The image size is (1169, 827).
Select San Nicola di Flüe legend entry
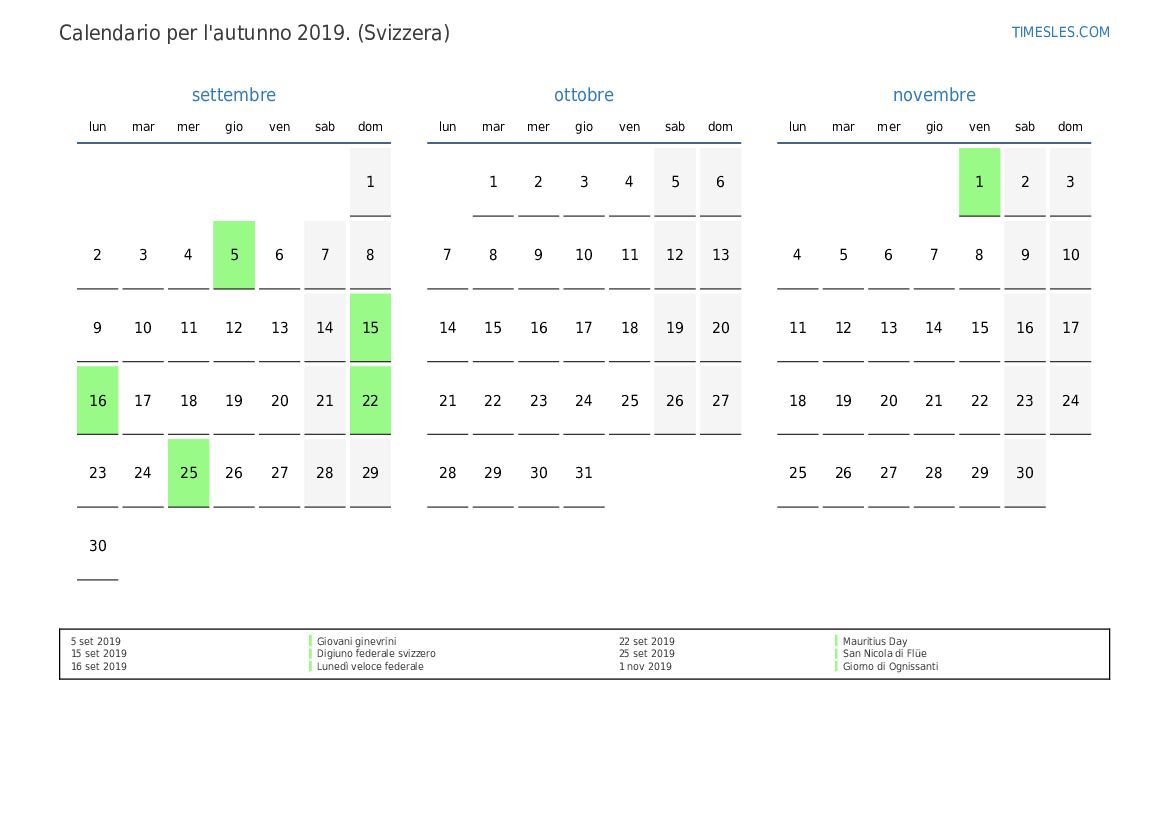884,654
